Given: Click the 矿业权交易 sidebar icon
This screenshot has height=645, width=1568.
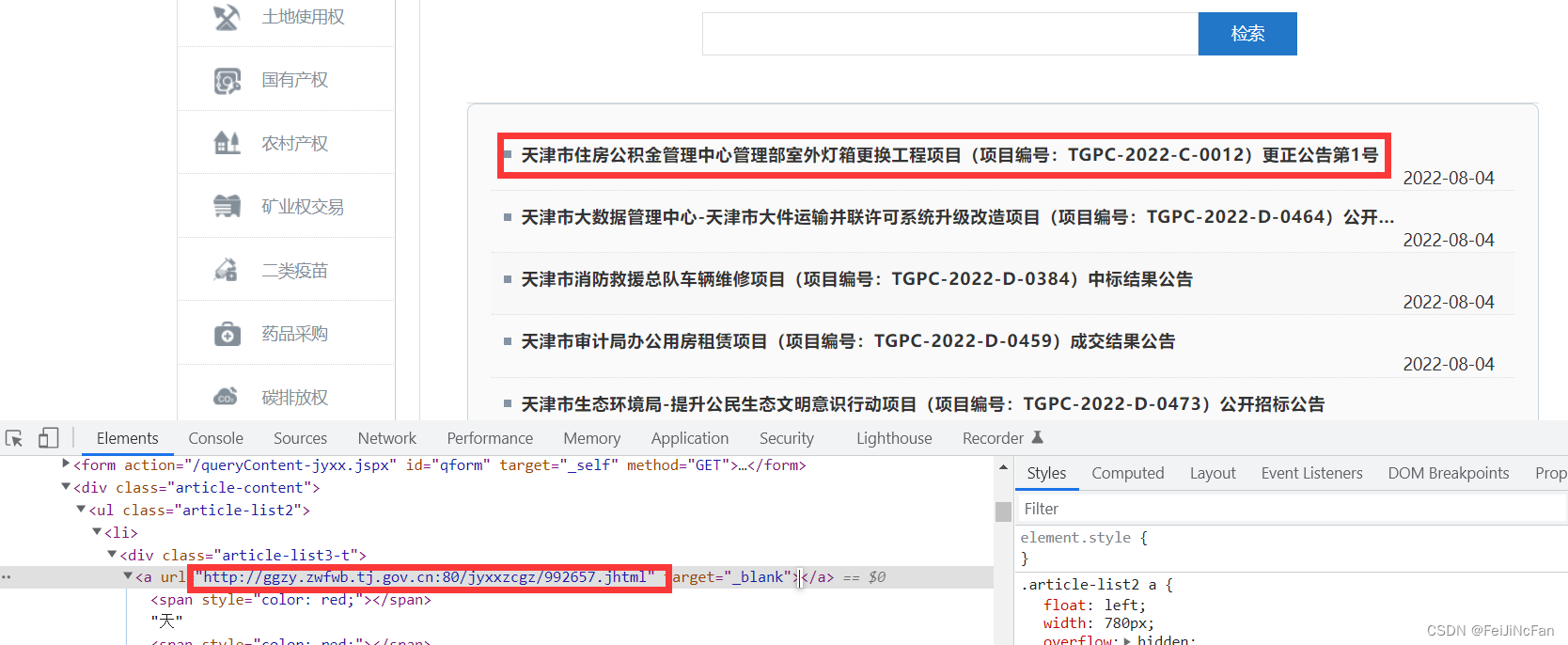Looking at the screenshot, I should pos(227,206).
